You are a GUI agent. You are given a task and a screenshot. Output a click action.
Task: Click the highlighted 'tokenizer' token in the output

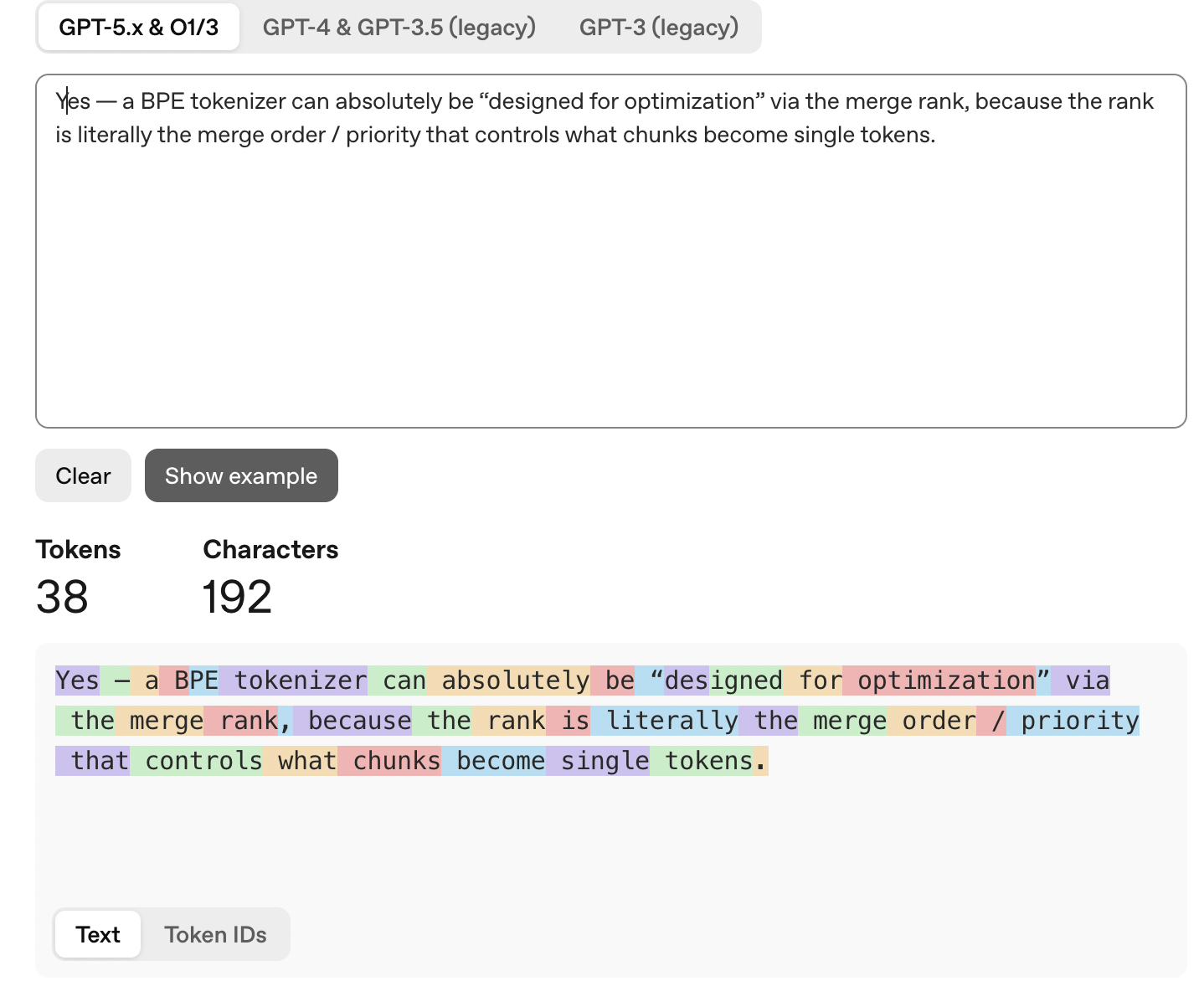pos(293,681)
